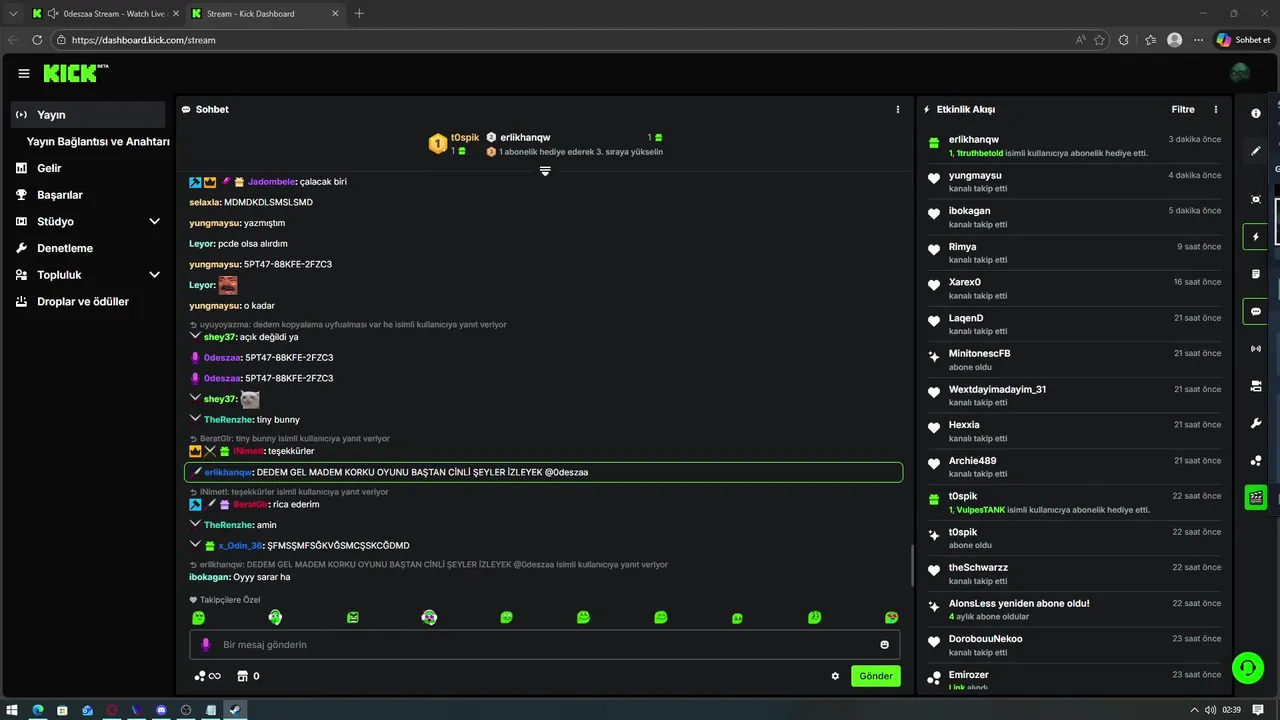
Task: Open moderation chevron beside TheRenzhe amin
Action: (195, 524)
